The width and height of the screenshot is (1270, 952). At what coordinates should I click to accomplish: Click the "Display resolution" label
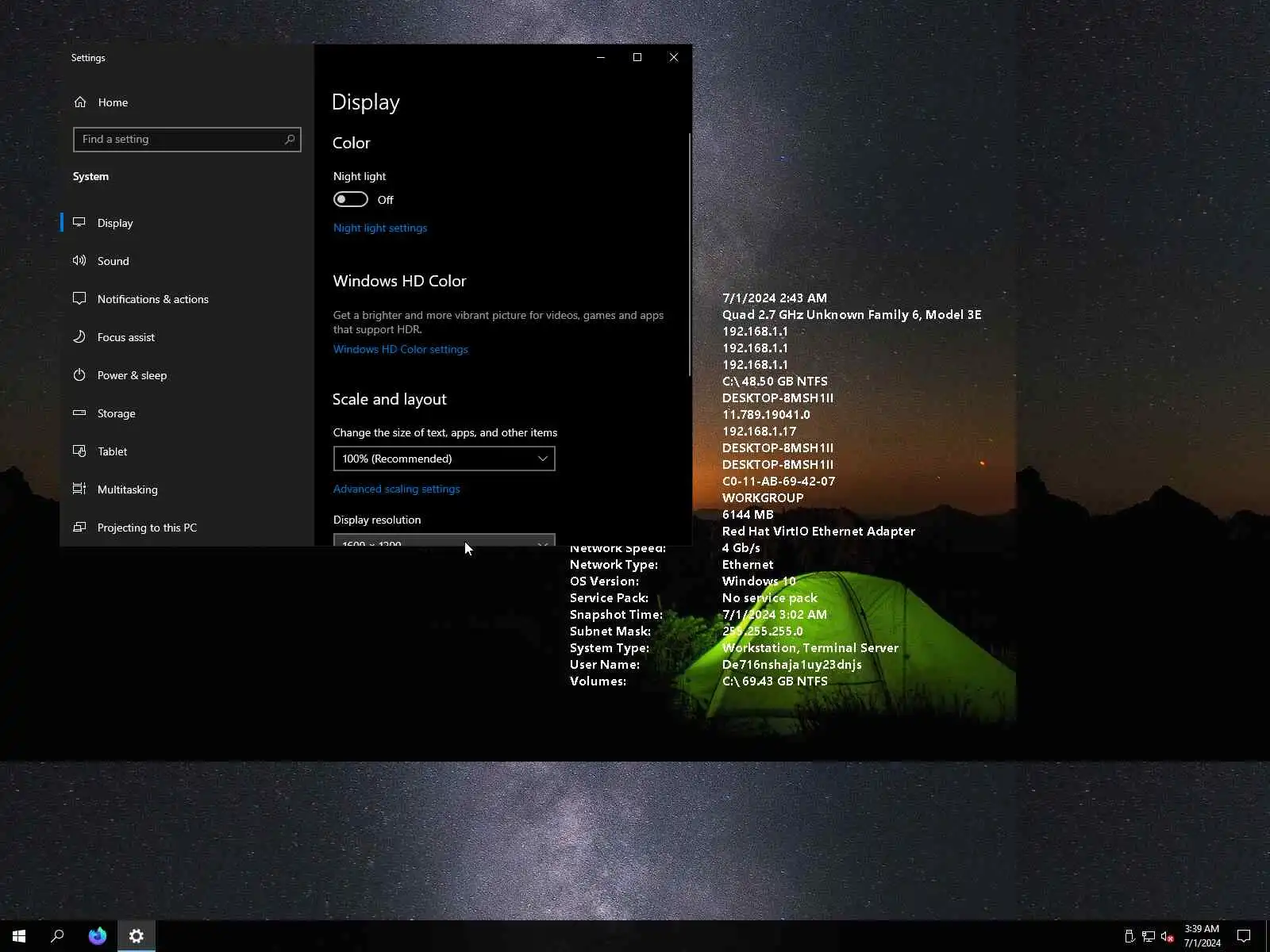377,520
